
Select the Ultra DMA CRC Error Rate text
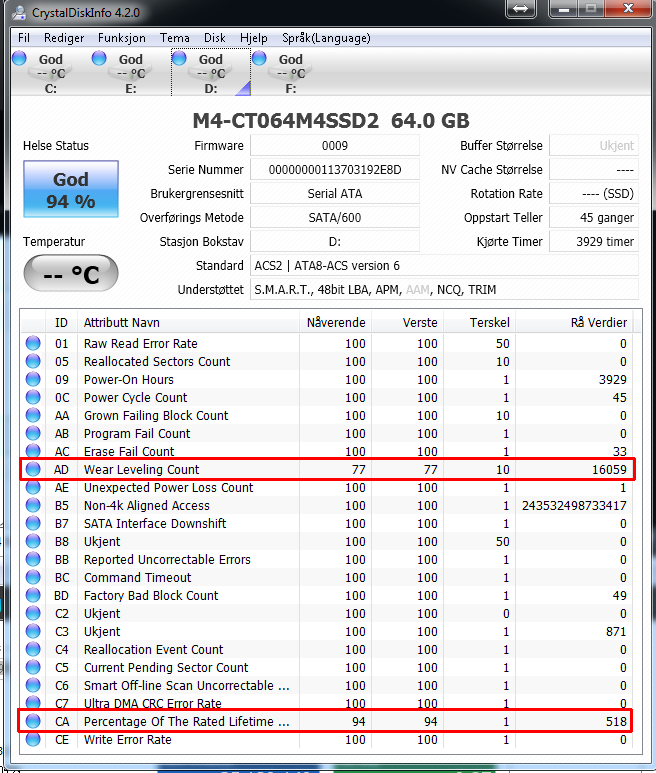coord(153,703)
